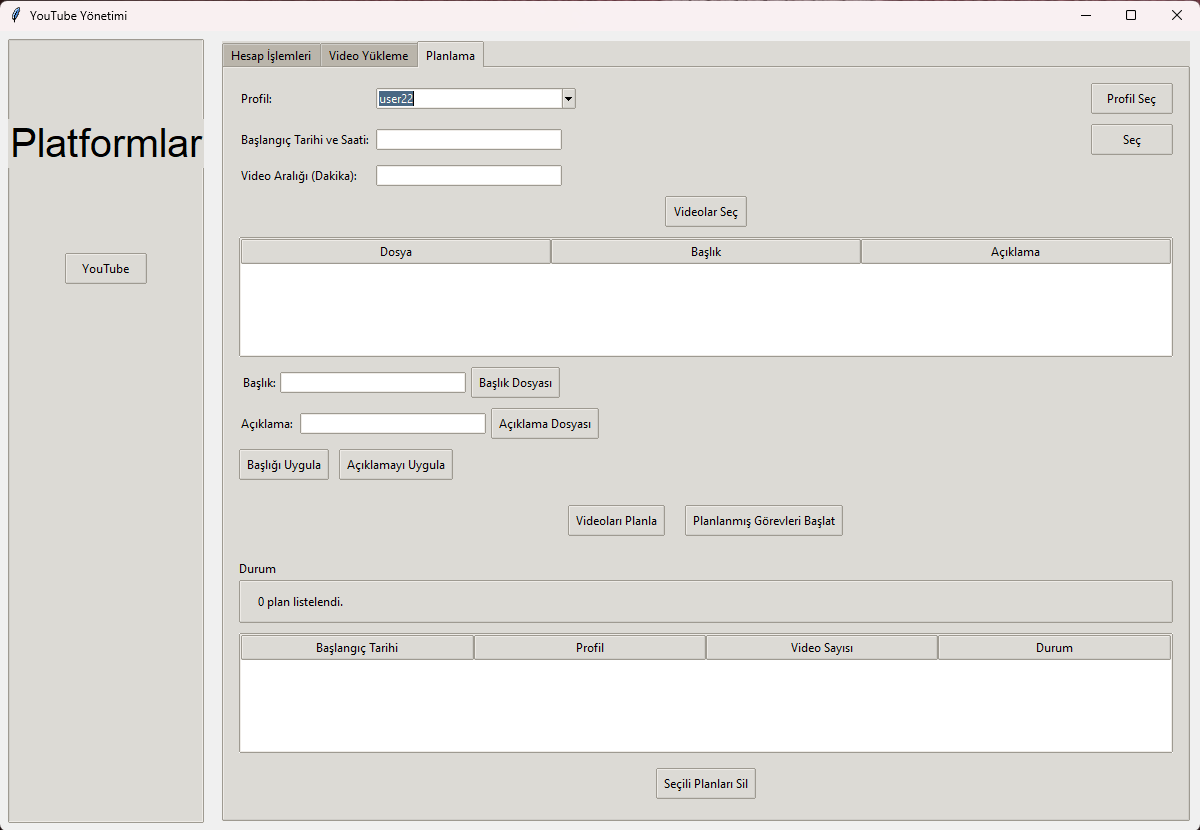The height and width of the screenshot is (830, 1200).
Task: Switch to the Hesap İşlemleri tab
Action: point(271,56)
